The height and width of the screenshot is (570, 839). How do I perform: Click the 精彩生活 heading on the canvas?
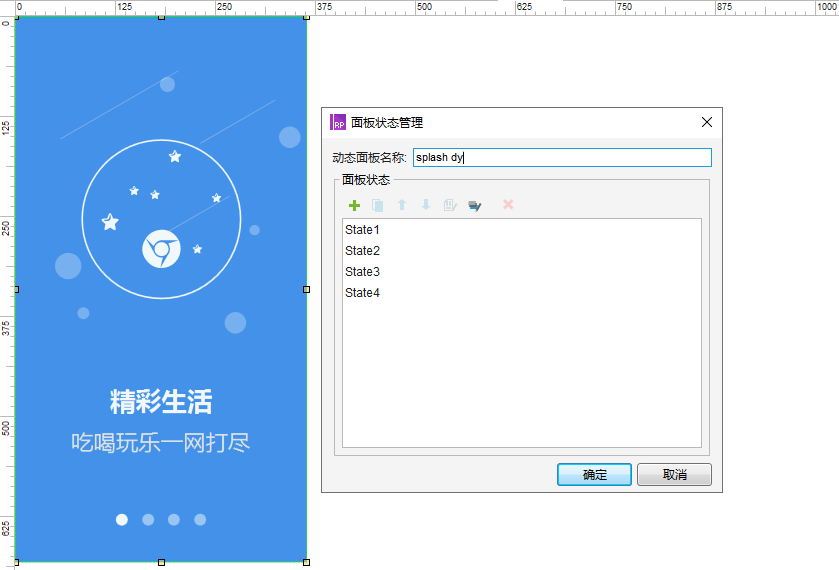pos(161,402)
